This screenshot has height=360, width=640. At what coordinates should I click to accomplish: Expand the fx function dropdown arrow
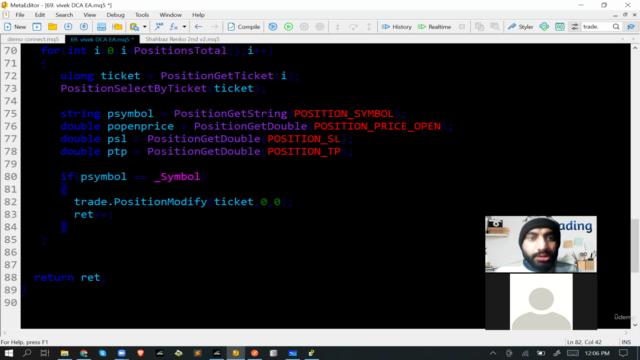184,27
